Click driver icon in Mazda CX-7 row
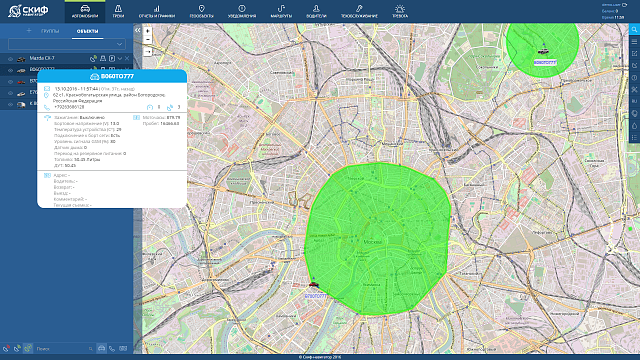640x360 pixels. pyautogui.click(x=103, y=59)
